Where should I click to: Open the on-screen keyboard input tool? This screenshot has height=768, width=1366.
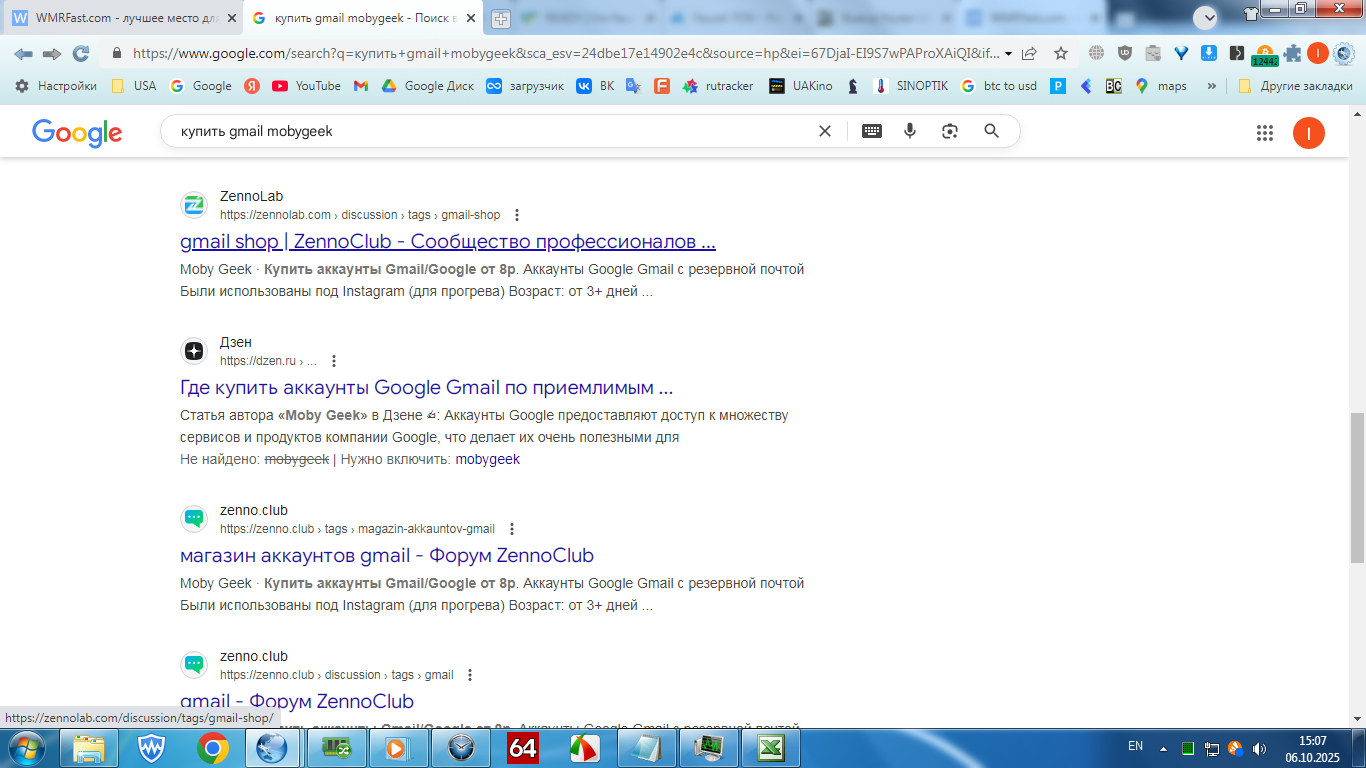(x=872, y=131)
